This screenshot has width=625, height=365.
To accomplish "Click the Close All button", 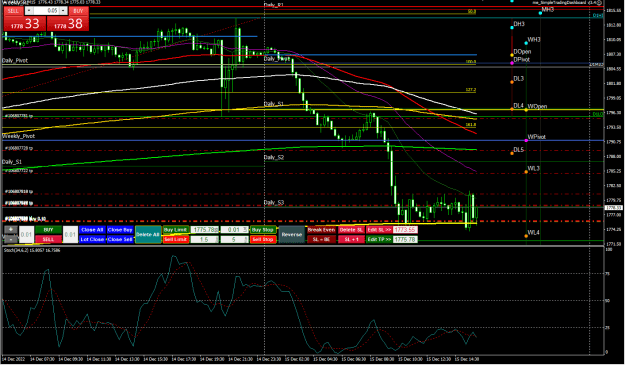I will (x=92, y=230).
